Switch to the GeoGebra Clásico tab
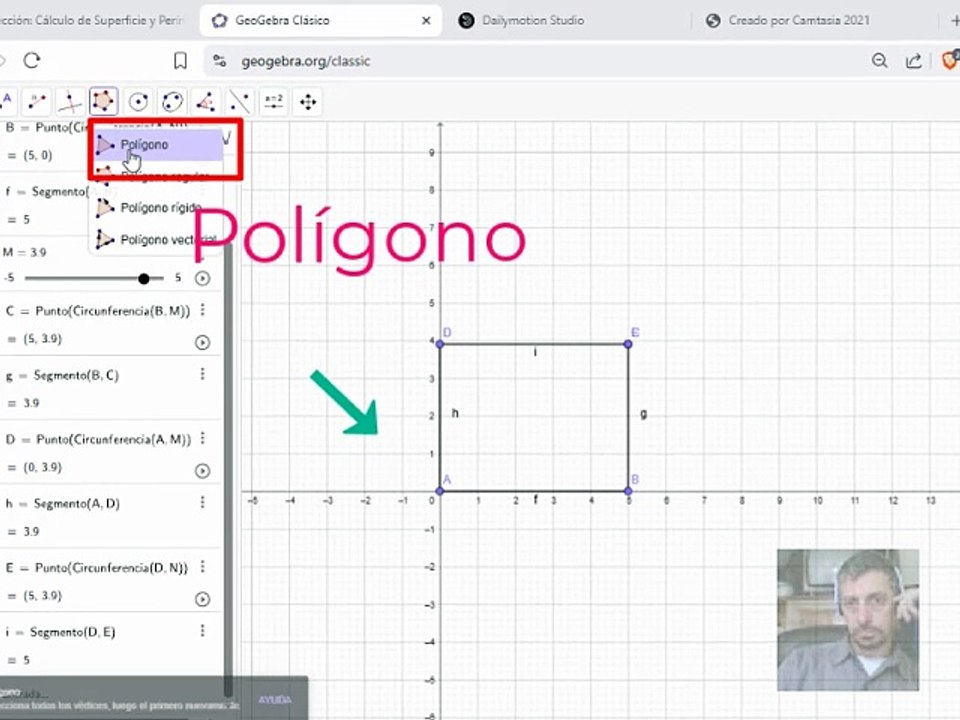The width and height of the screenshot is (960, 720). pyautogui.click(x=321, y=20)
